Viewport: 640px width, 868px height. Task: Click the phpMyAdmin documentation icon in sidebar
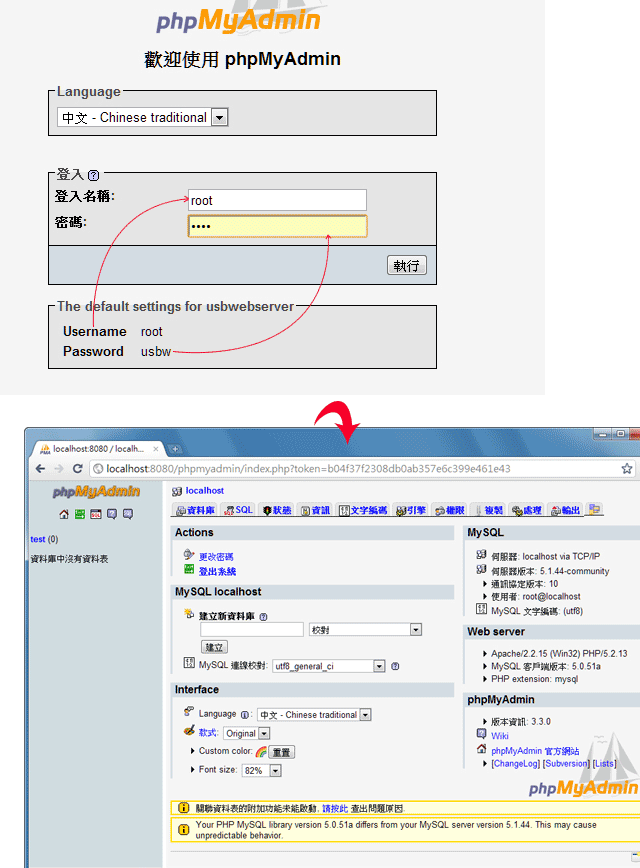(112, 514)
